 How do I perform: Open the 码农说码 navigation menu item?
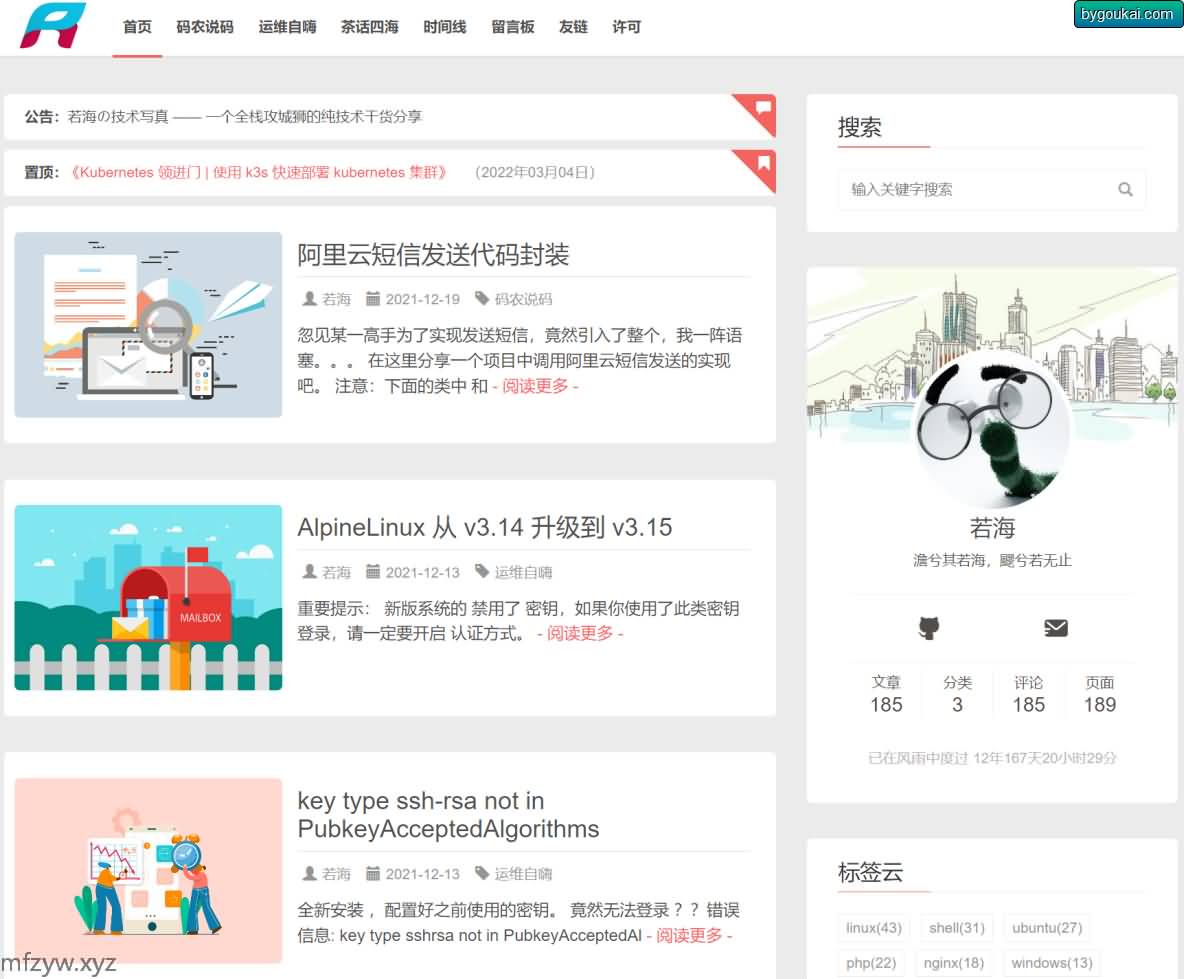[205, 27]
